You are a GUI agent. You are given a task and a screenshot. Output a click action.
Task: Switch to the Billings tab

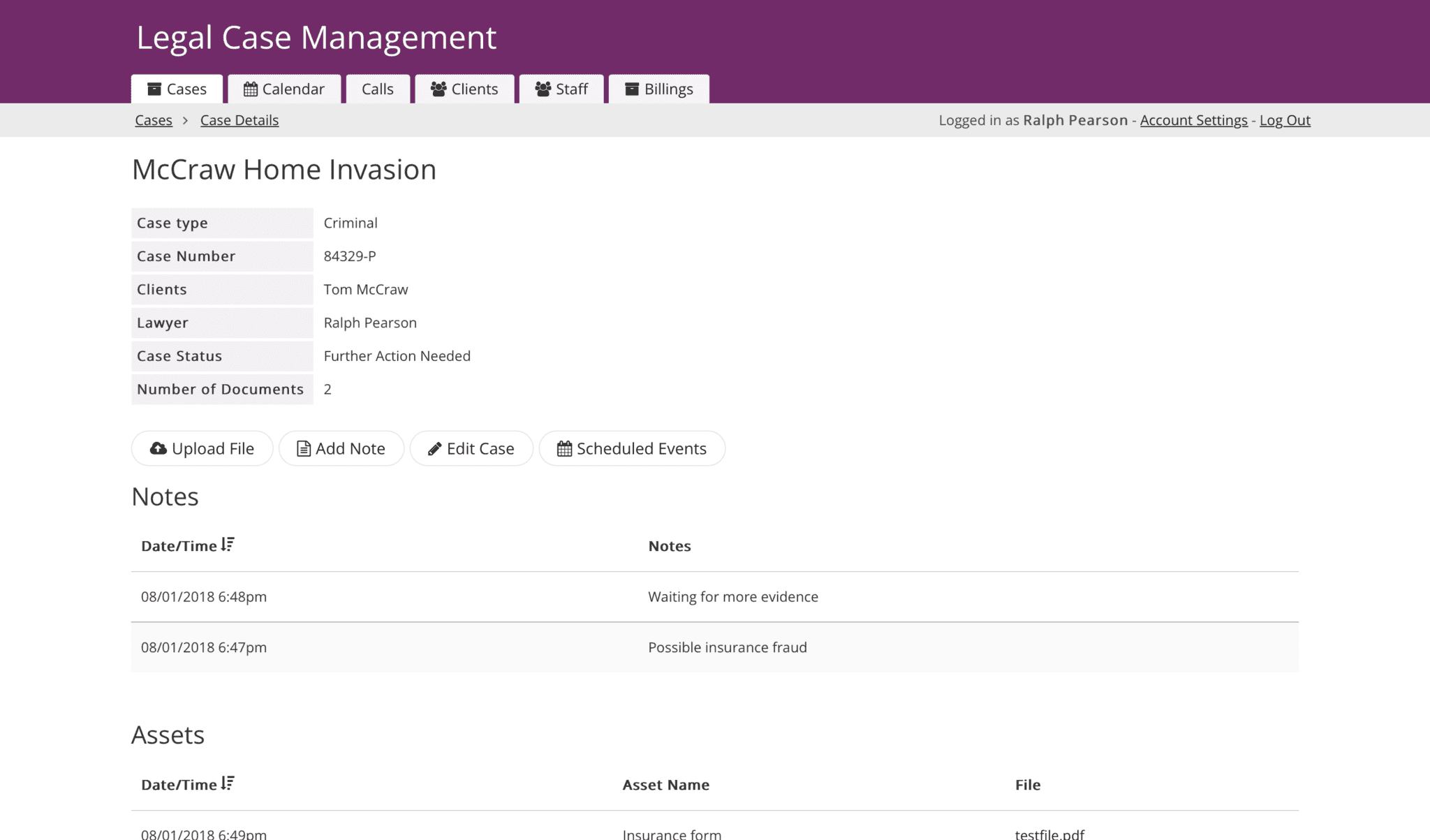pyautogui.click(x=668, y=89)
